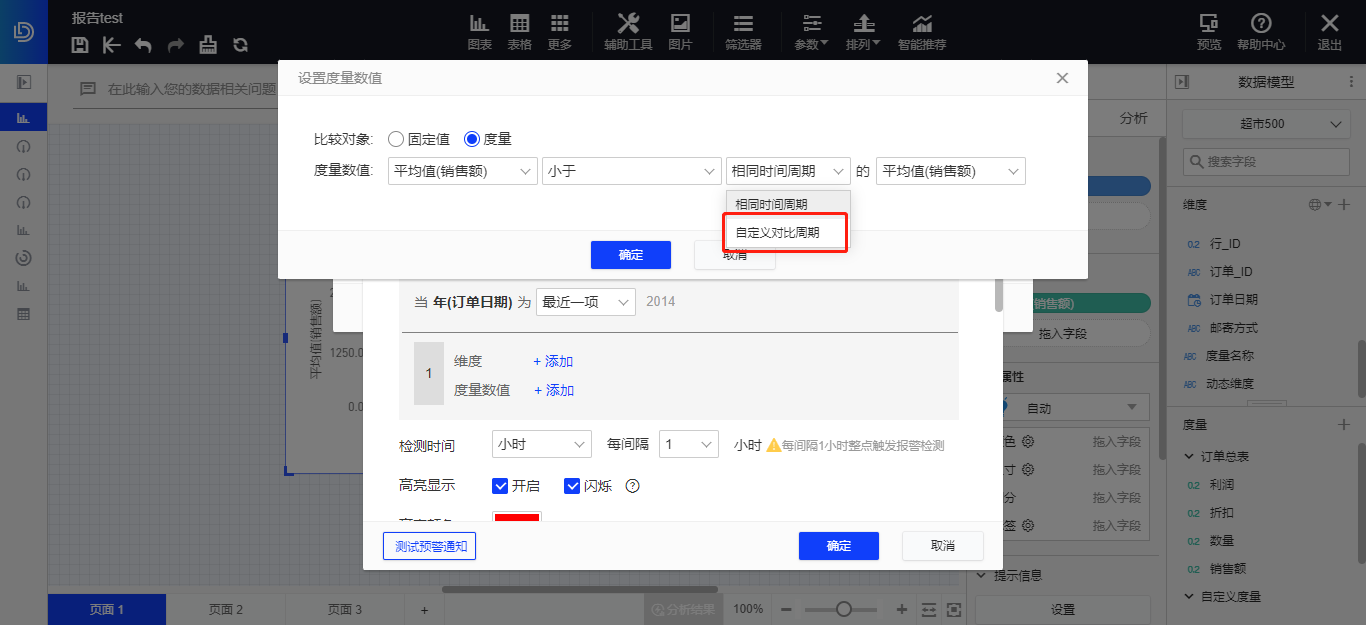Switch to the 页面 2 tab
This screenshot has width=1366, height=625.
(x=226, y=609)
